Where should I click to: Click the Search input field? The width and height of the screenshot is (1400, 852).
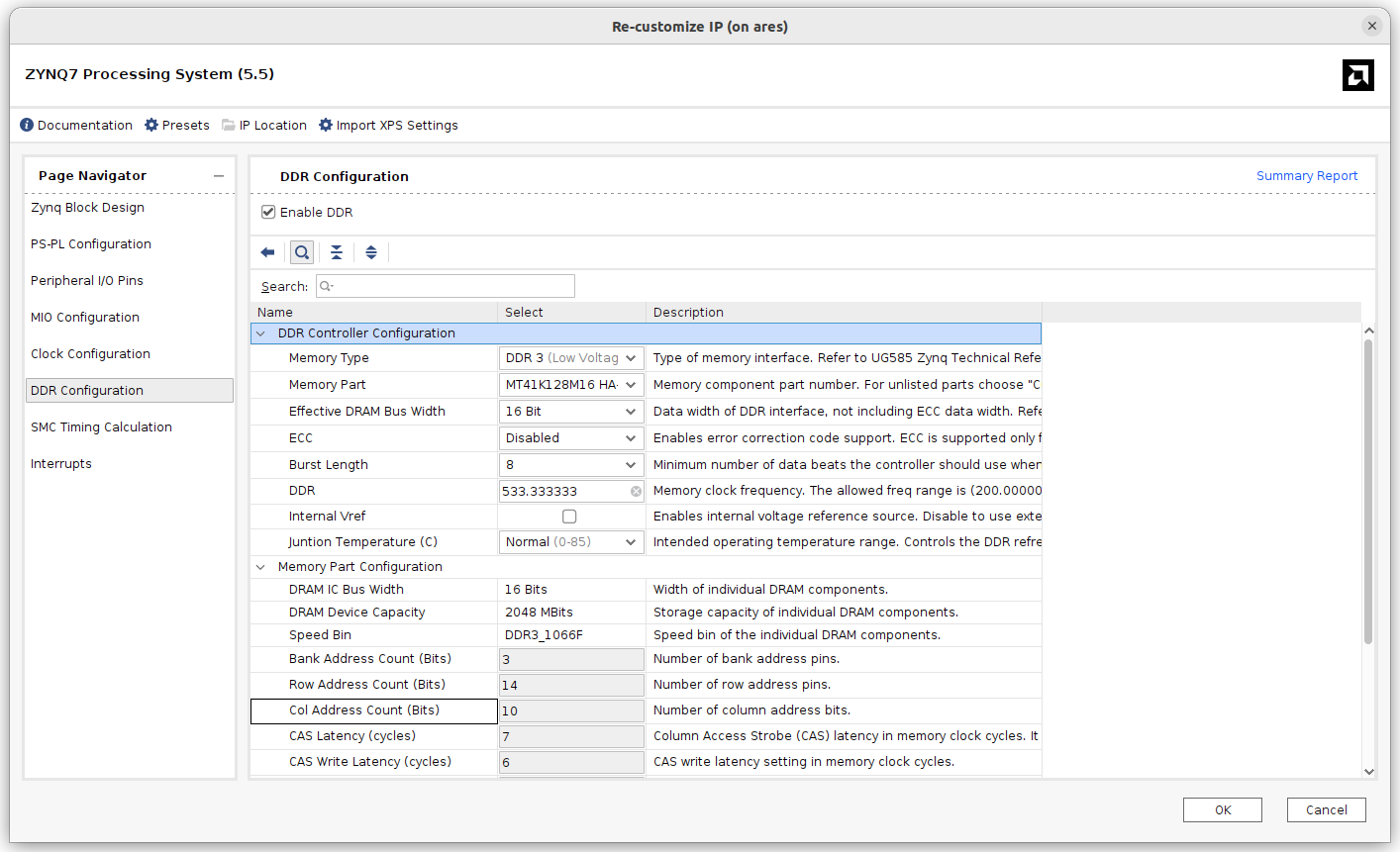(x=446, y=286)
